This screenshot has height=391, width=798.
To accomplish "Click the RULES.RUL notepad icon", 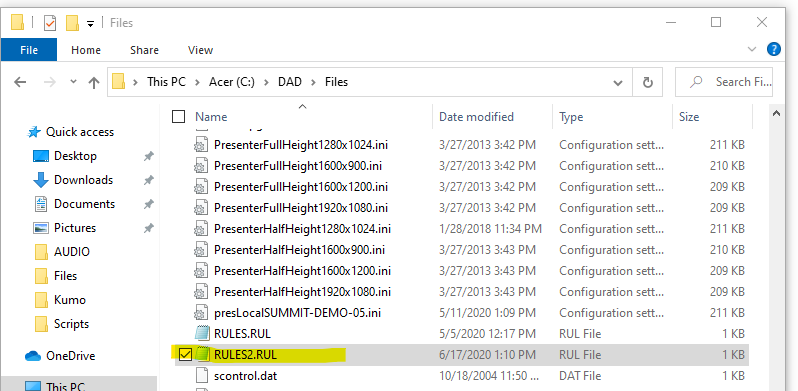I will coord(202,333).
